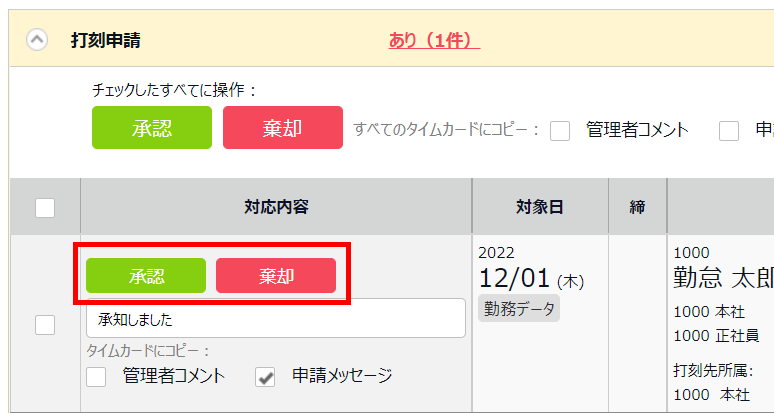The height and width of the screenshot is (413, 774).
Task: Click the bulk 承認 button for checked items
Action: 152,128
